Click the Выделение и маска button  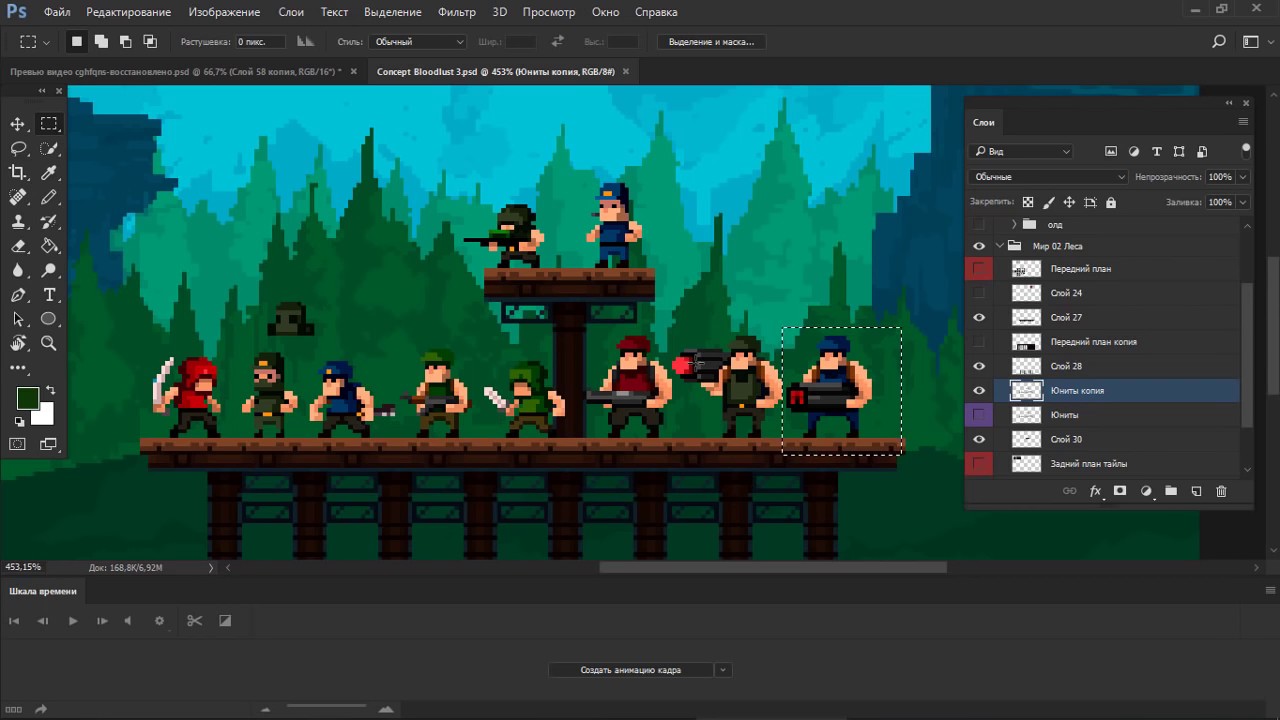click(x=711, y=42)
